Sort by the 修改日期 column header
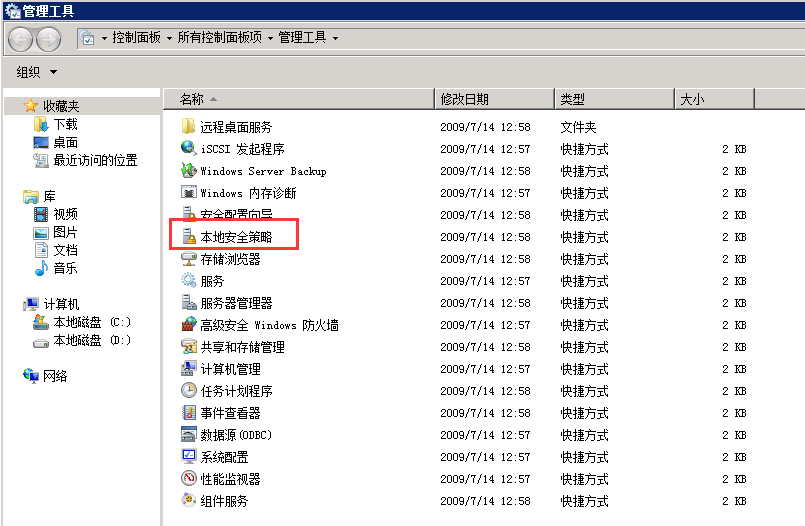This screenshot has height=526, width=805. coord(465,99)
